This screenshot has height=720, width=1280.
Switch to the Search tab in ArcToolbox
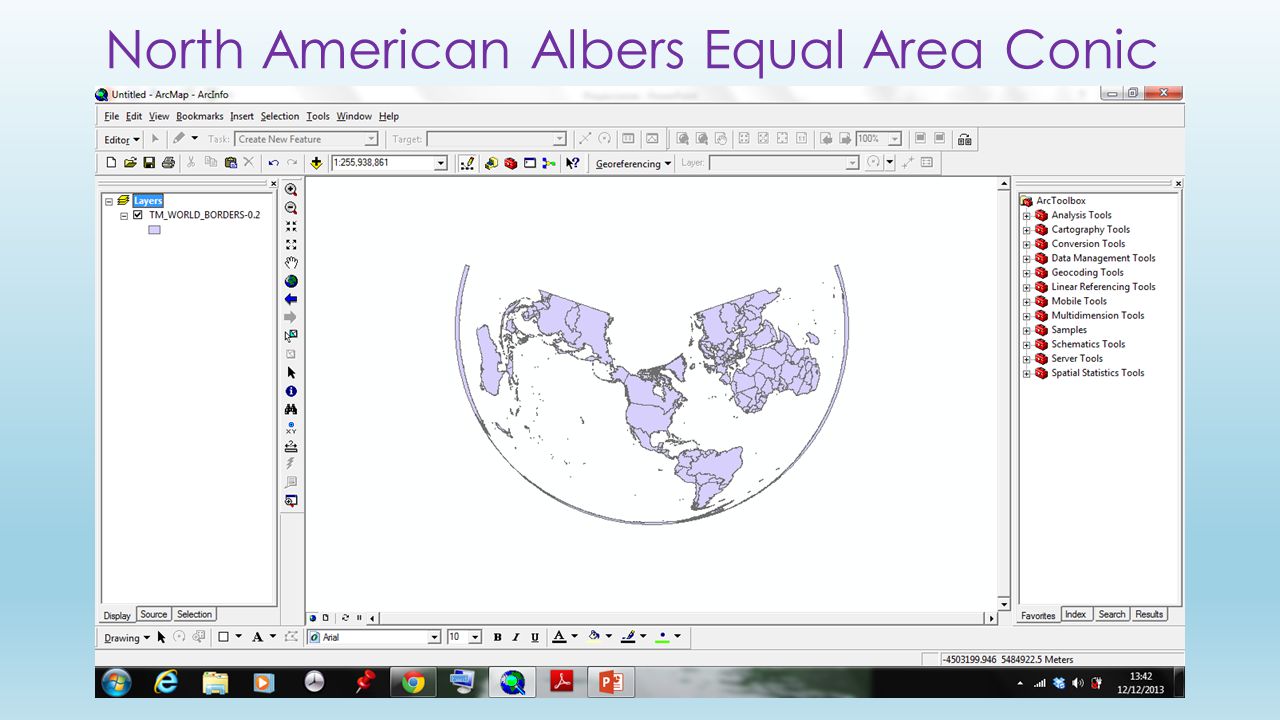(1112, 614)
